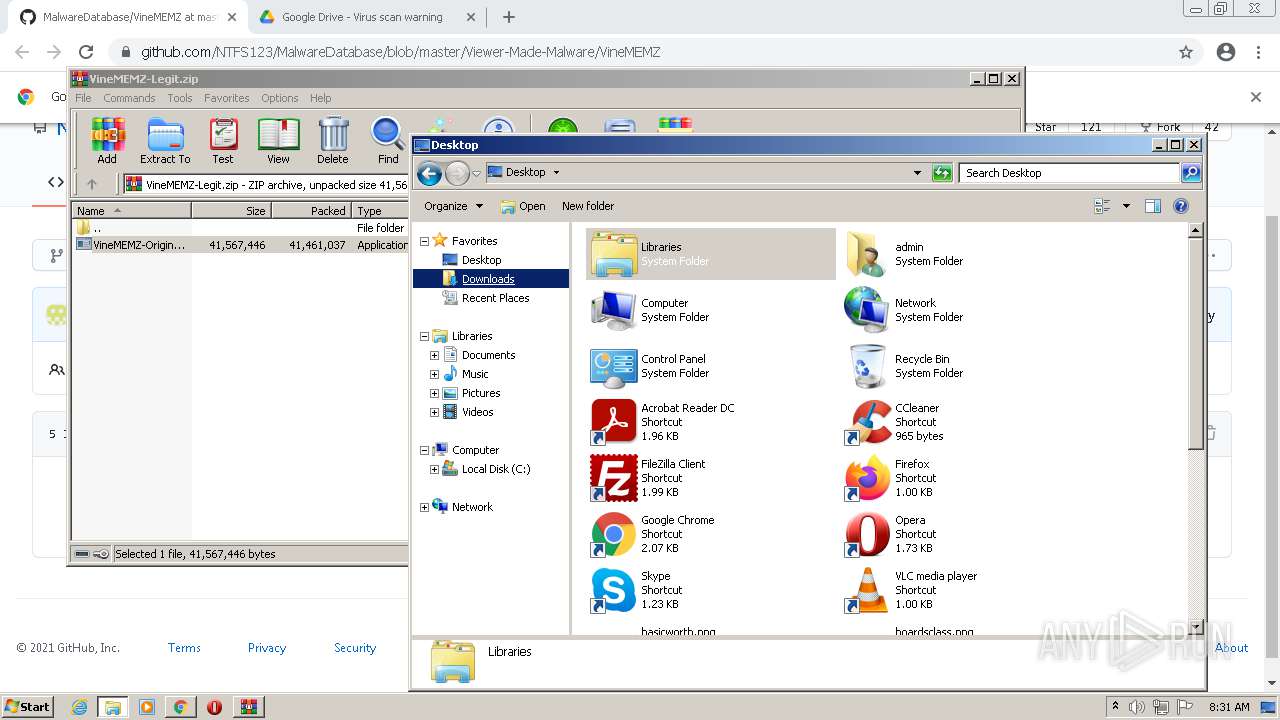1280x720 pixels.
Task: Select Recent Places in Favorites
Action: point(495,298)
